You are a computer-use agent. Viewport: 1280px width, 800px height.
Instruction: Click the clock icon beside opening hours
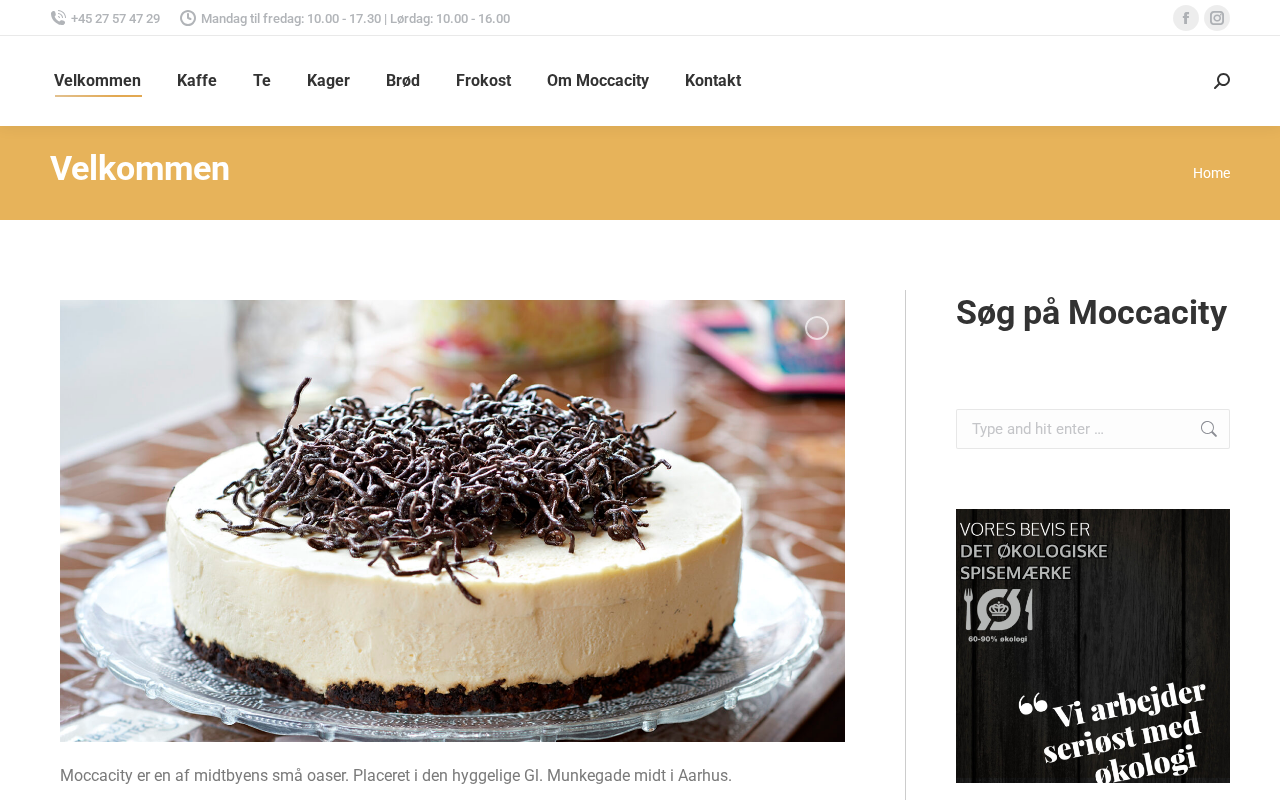point(188,18)
